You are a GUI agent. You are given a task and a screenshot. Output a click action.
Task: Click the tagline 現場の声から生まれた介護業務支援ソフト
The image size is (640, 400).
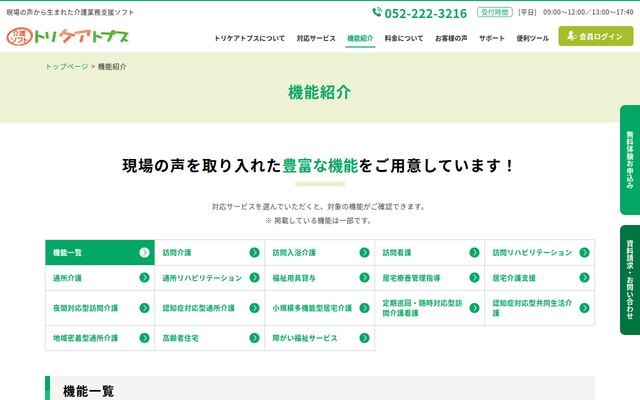click(x=70, y=12)
